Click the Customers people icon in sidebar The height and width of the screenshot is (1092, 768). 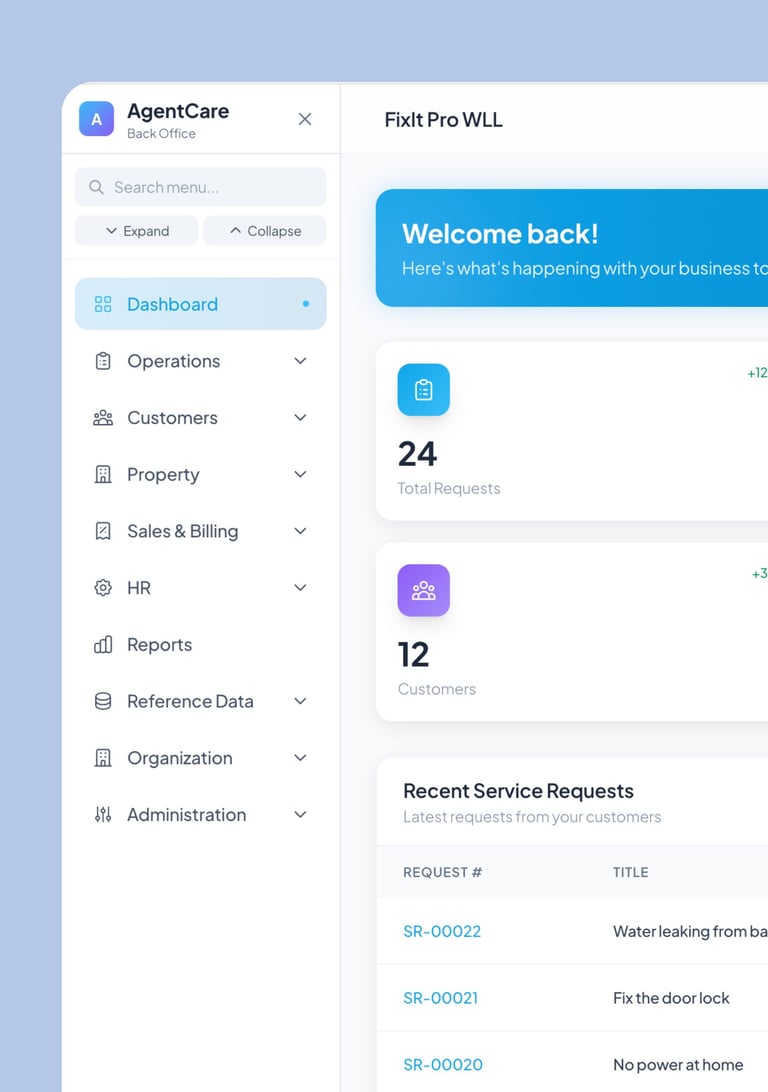coord(103,418)
